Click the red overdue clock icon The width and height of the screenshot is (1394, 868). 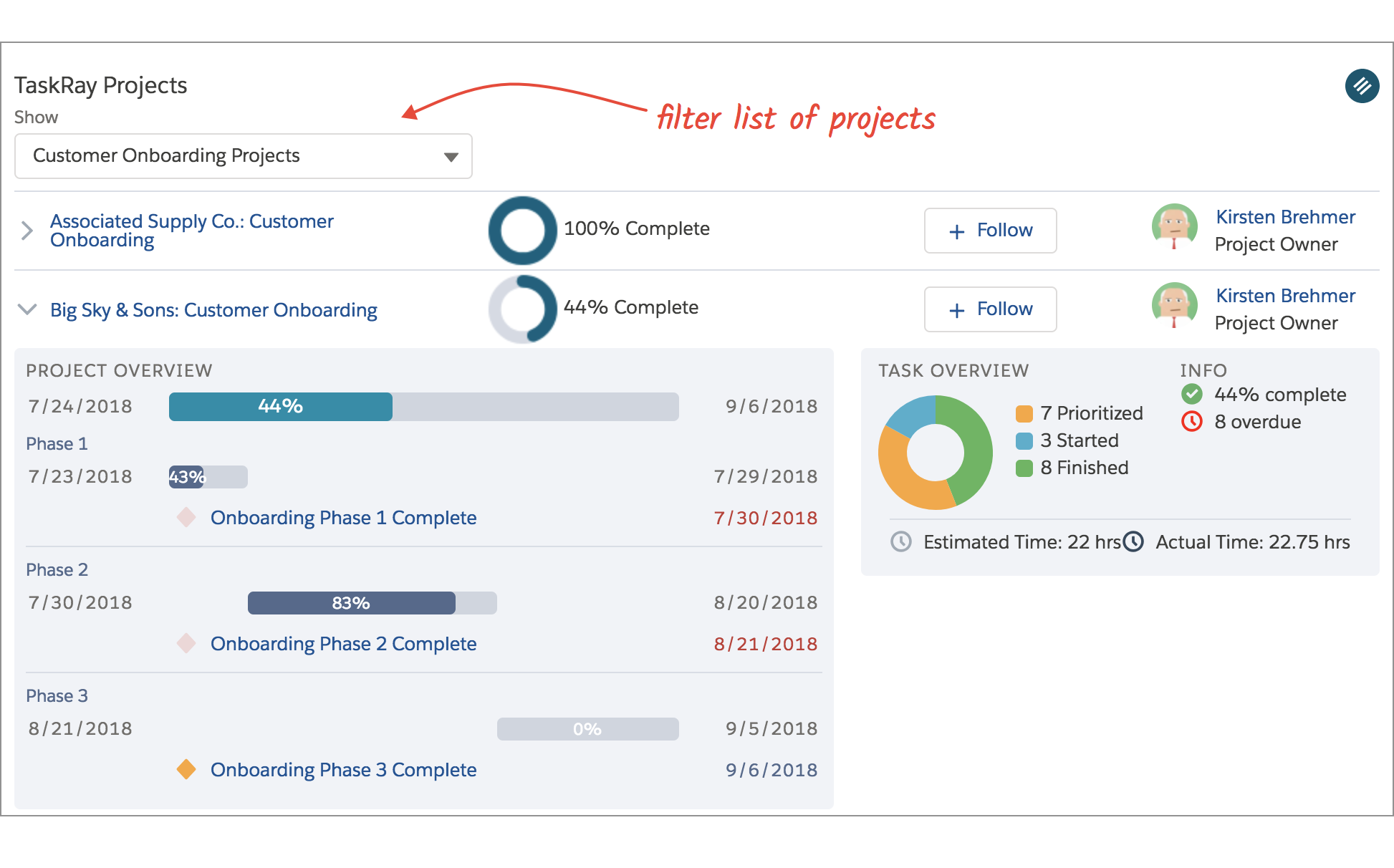pos(1191,421)
